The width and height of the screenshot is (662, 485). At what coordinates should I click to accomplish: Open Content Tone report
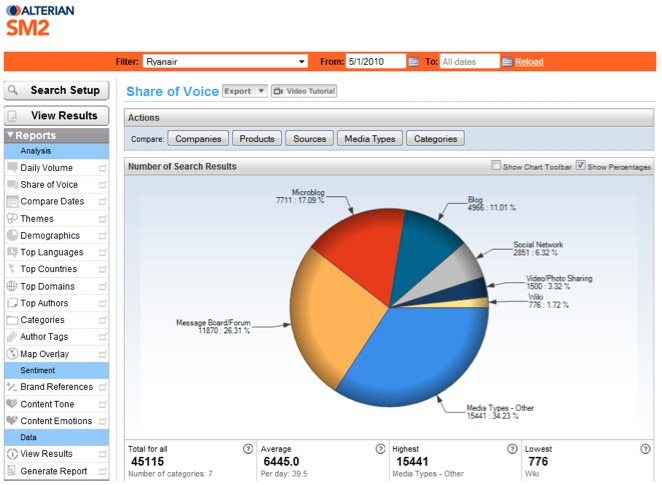(x=47, y=404)
